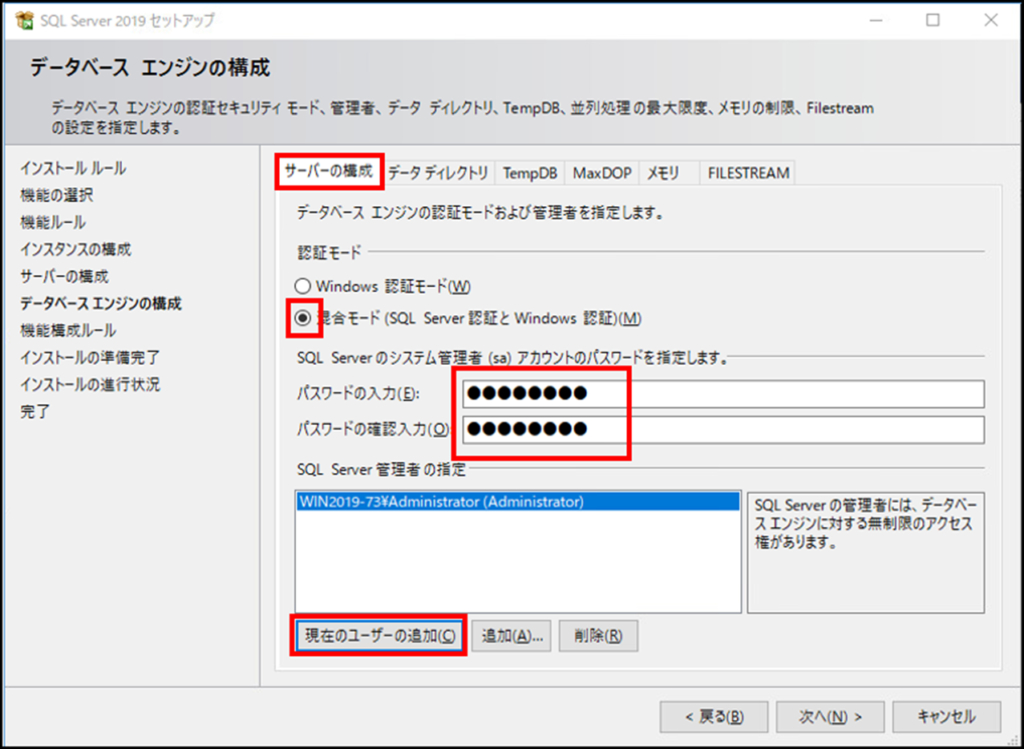Maximize the setup window
Image resolution: width=1024 pixels, height=749 pixels.
(x=933, y=20)
